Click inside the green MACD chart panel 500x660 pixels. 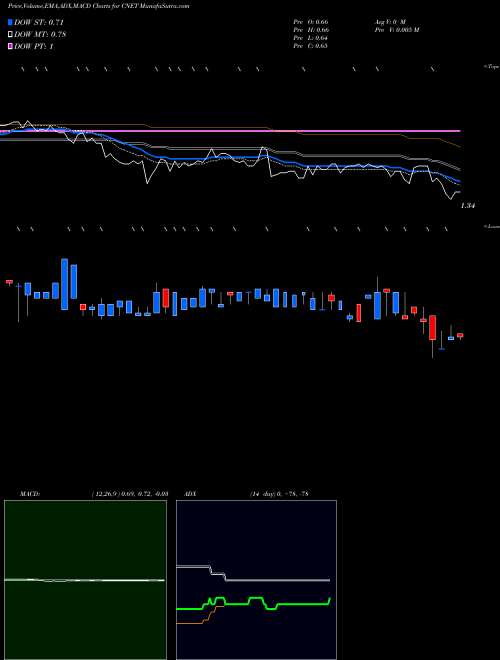(x=85, y=580)
